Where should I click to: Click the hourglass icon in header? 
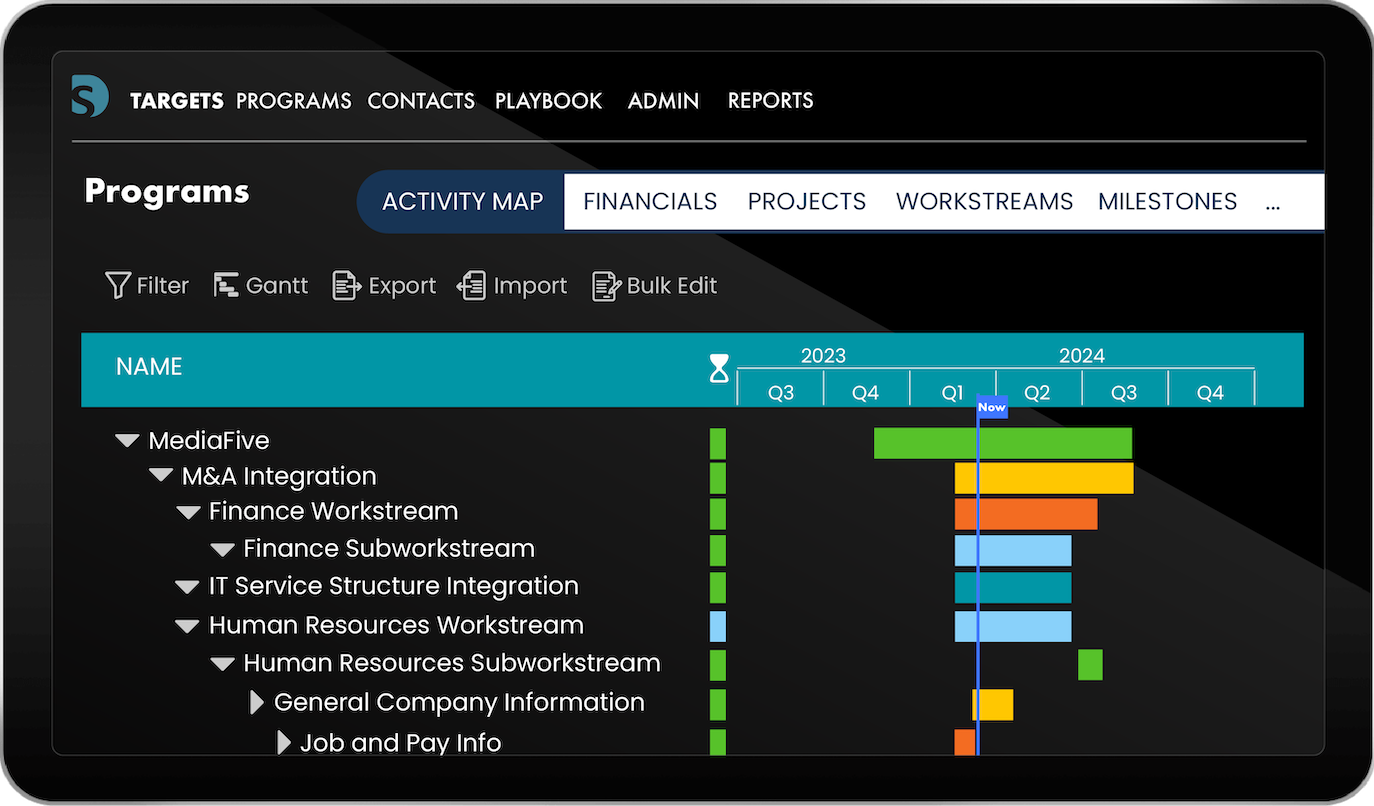[719, 368]
